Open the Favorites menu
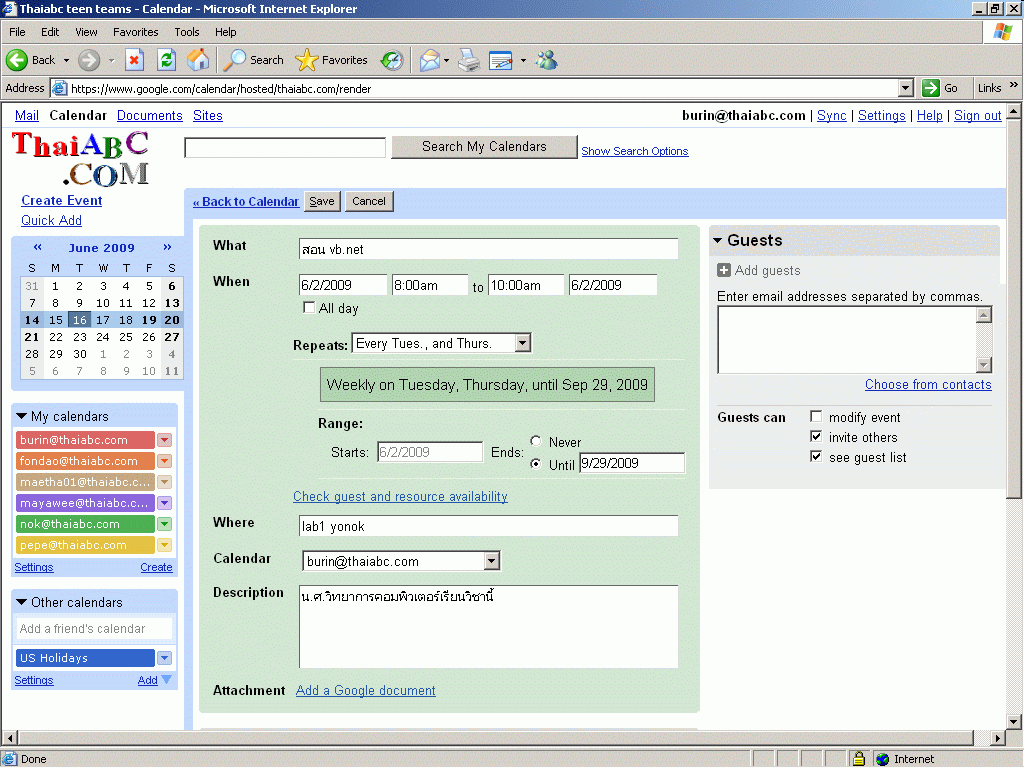This screenshot has width=1024, height=768. (135, 32)
